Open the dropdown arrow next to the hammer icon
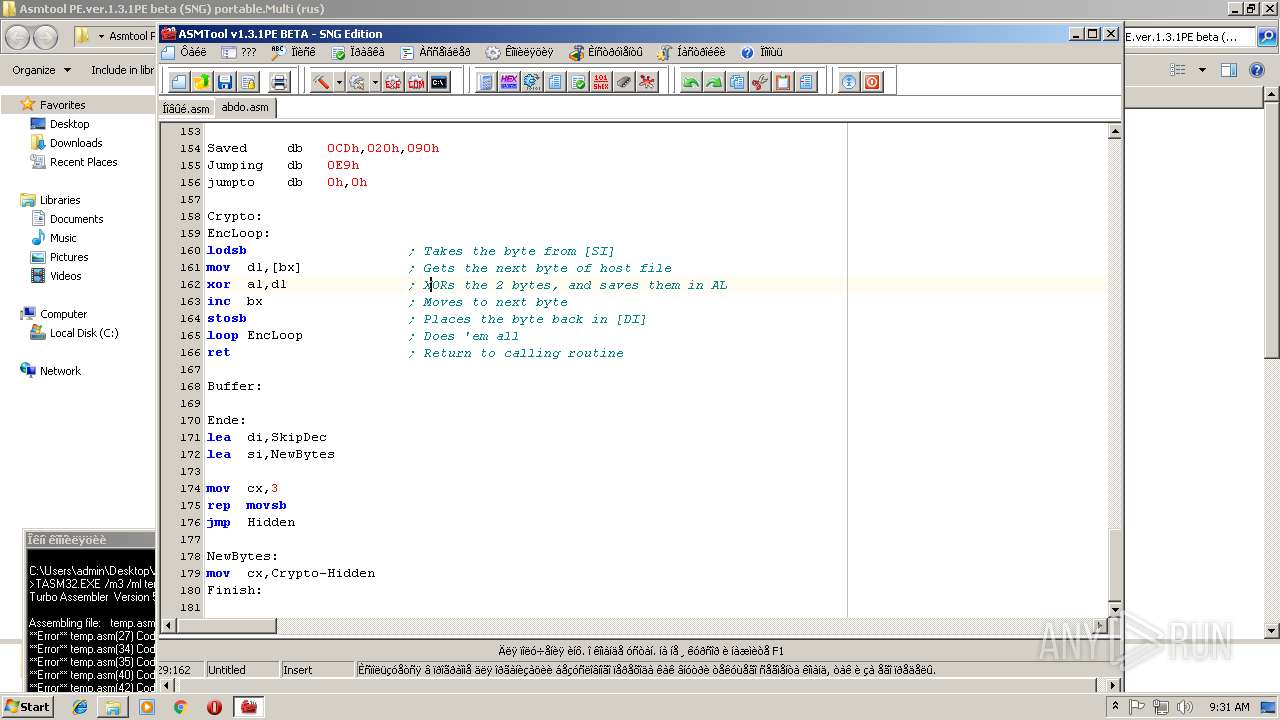The image size is (1280, 720). 339,82
